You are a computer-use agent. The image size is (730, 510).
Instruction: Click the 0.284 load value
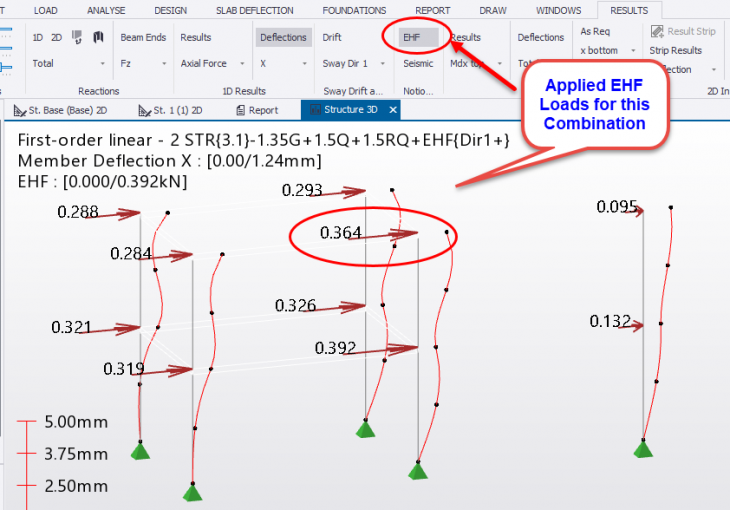tap(131, 253)
